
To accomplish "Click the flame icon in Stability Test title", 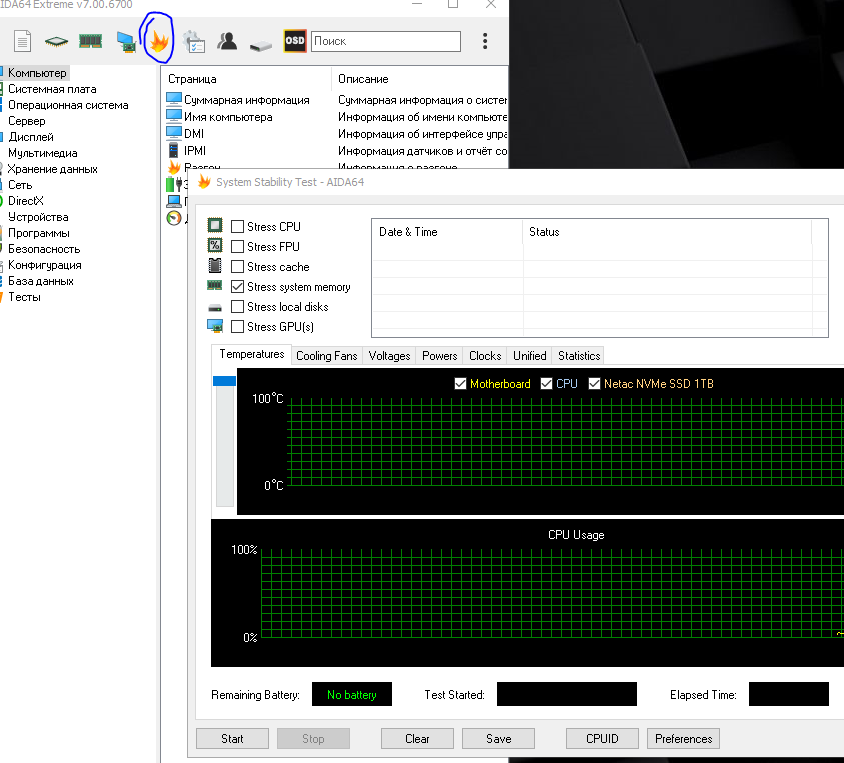I will (204, 182).
